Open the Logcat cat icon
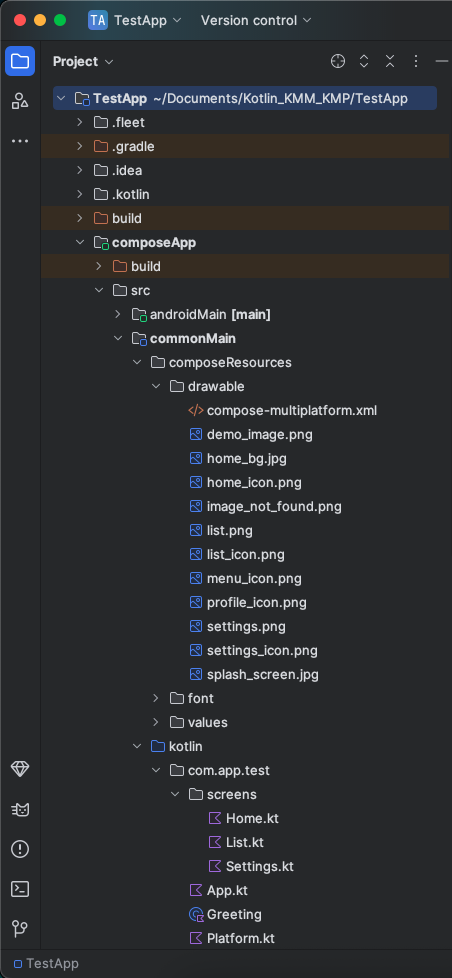 coord(20,810)
